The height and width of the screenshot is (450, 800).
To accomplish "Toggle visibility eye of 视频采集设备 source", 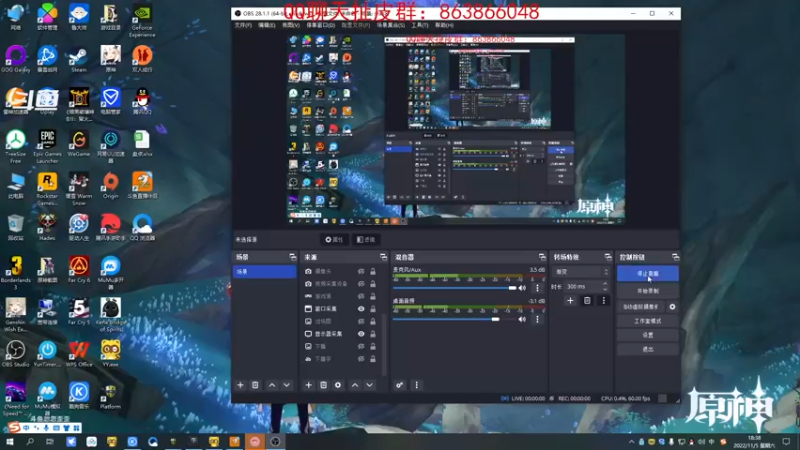I will tap(361, 284).
